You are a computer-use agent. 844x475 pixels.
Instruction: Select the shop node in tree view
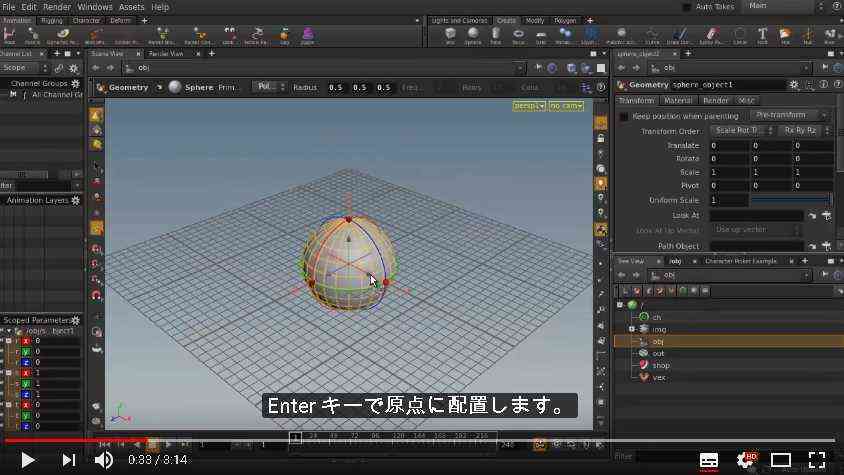[660, 366]
